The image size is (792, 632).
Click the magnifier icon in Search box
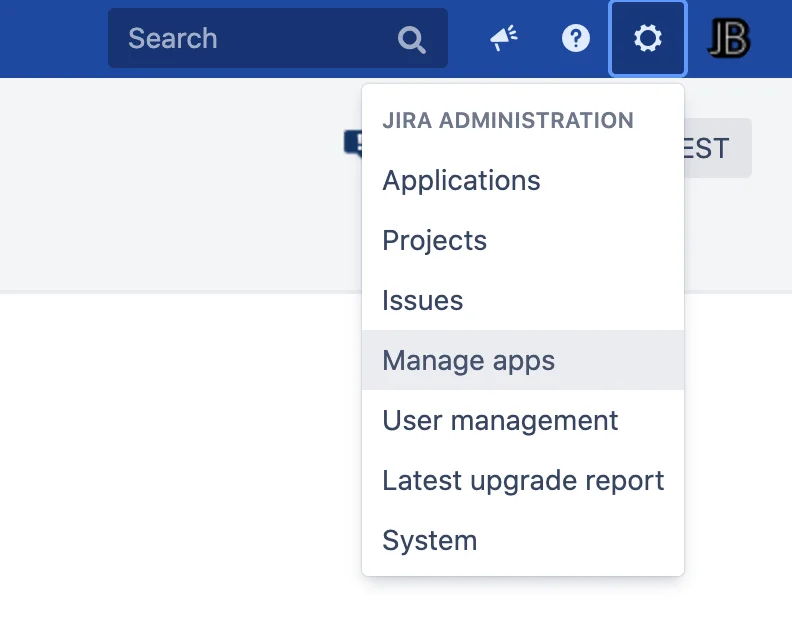412,39
